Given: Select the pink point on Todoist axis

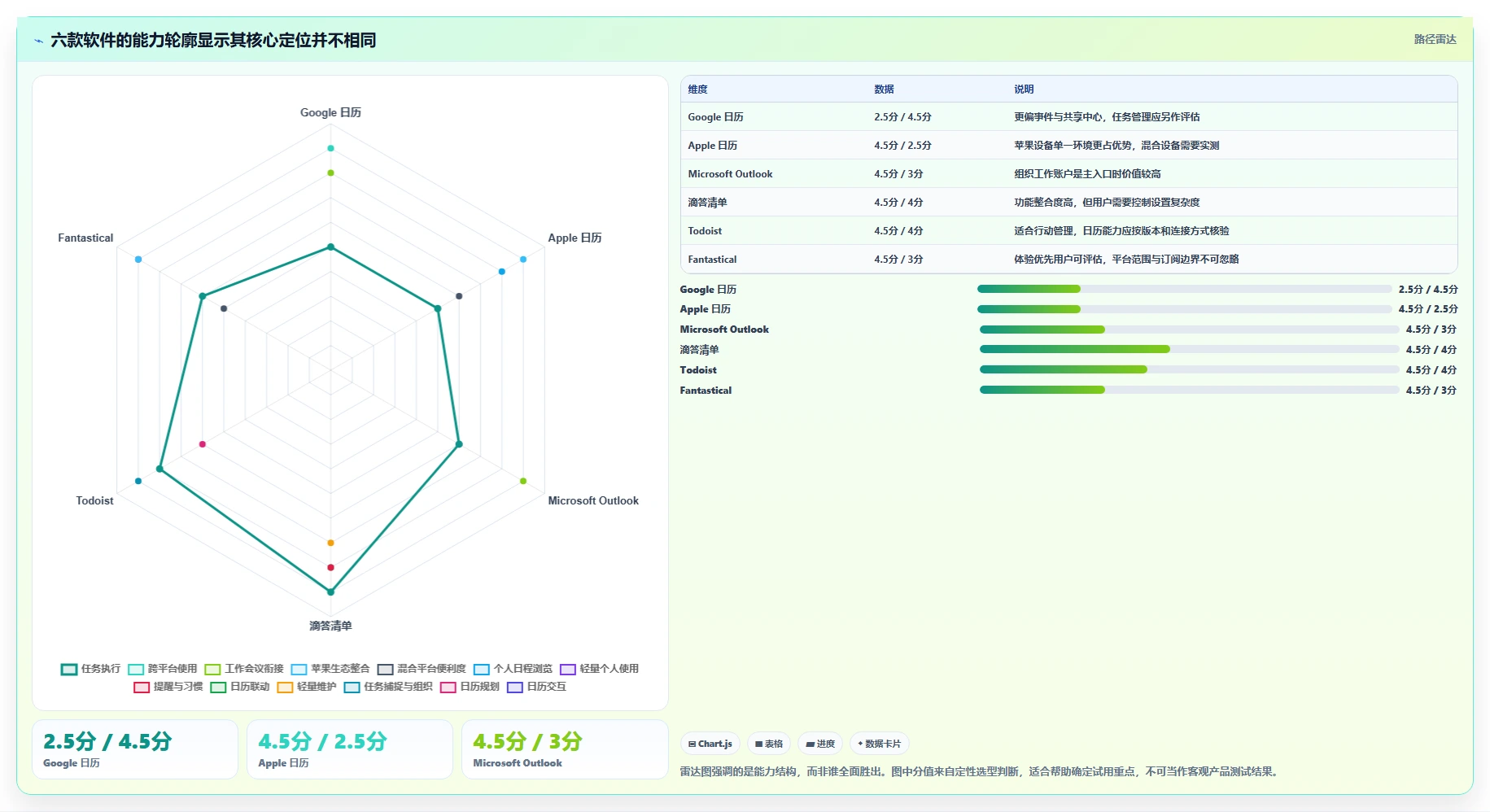Looking at the screenshot, I should pyautogui.click(x=203, y=444).
